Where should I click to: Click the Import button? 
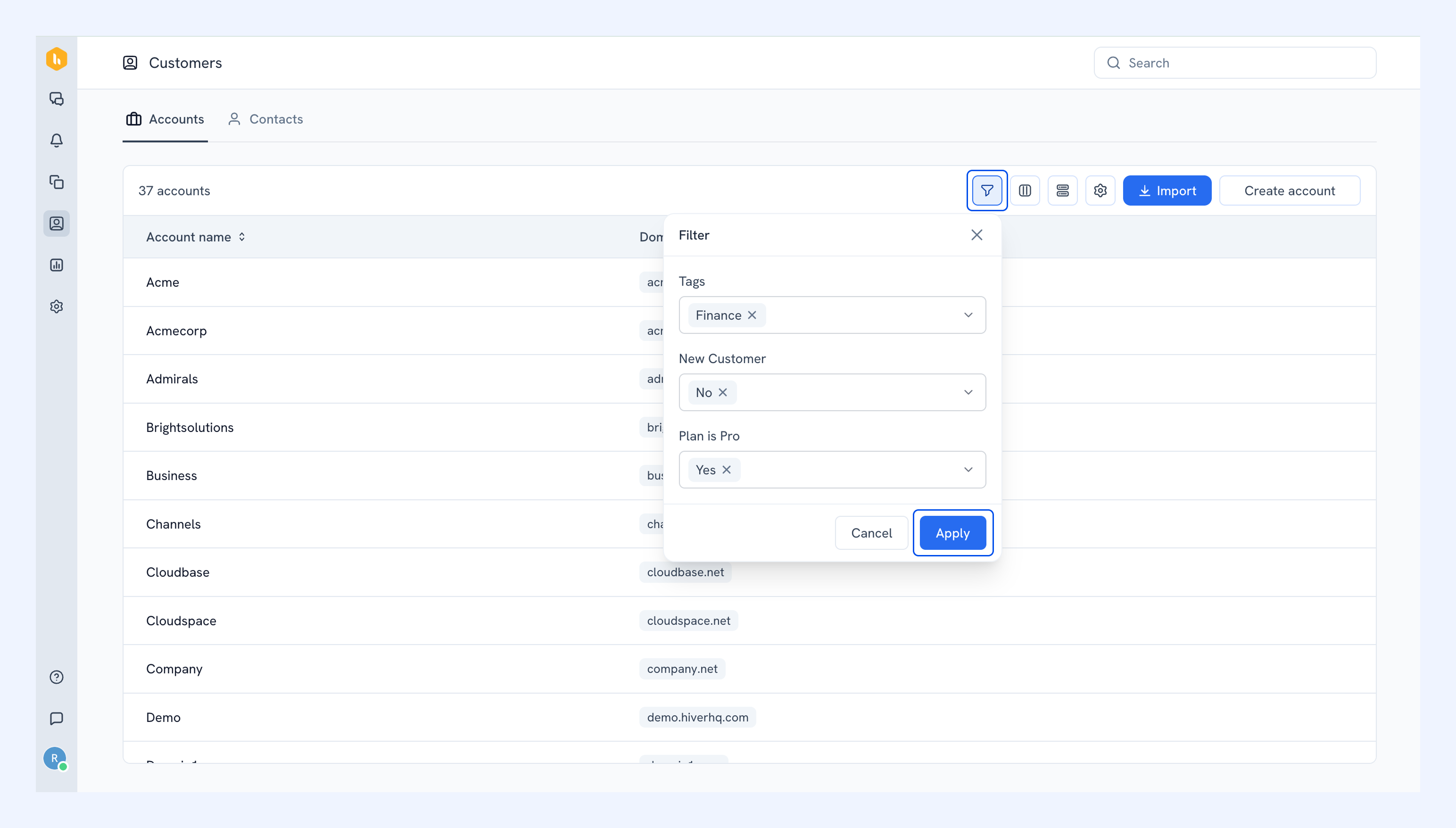coord(1166,190)
